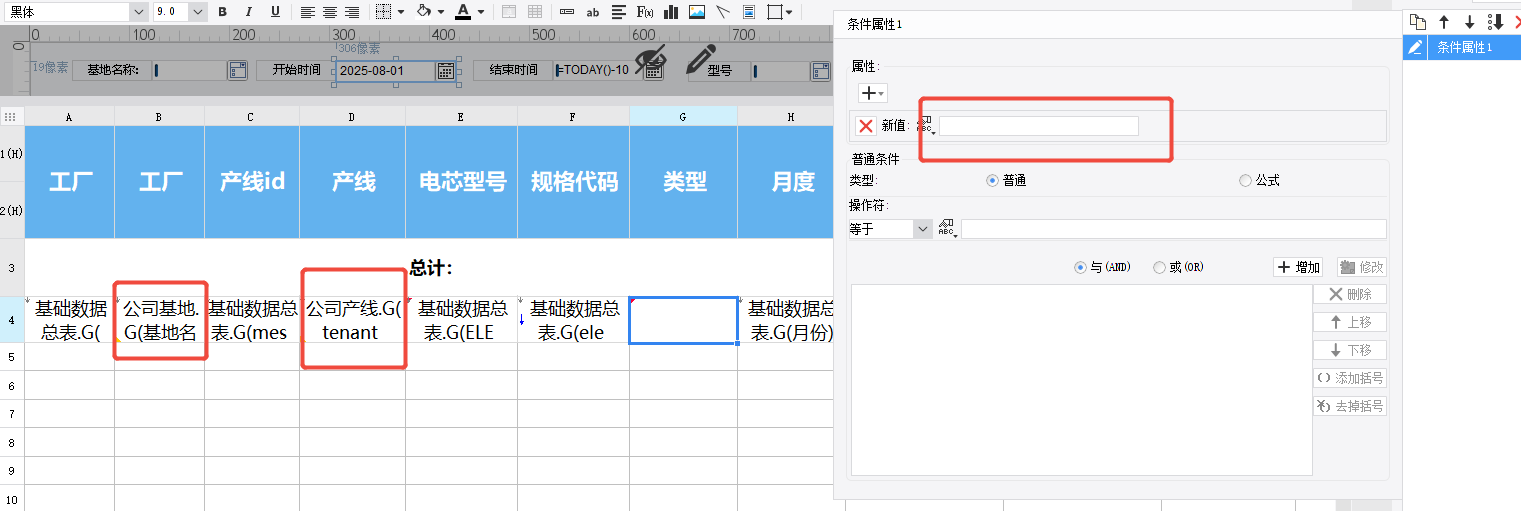1521x511 pixels.
Task: Insert rich text with lines icon
Action: coord(619,12)
